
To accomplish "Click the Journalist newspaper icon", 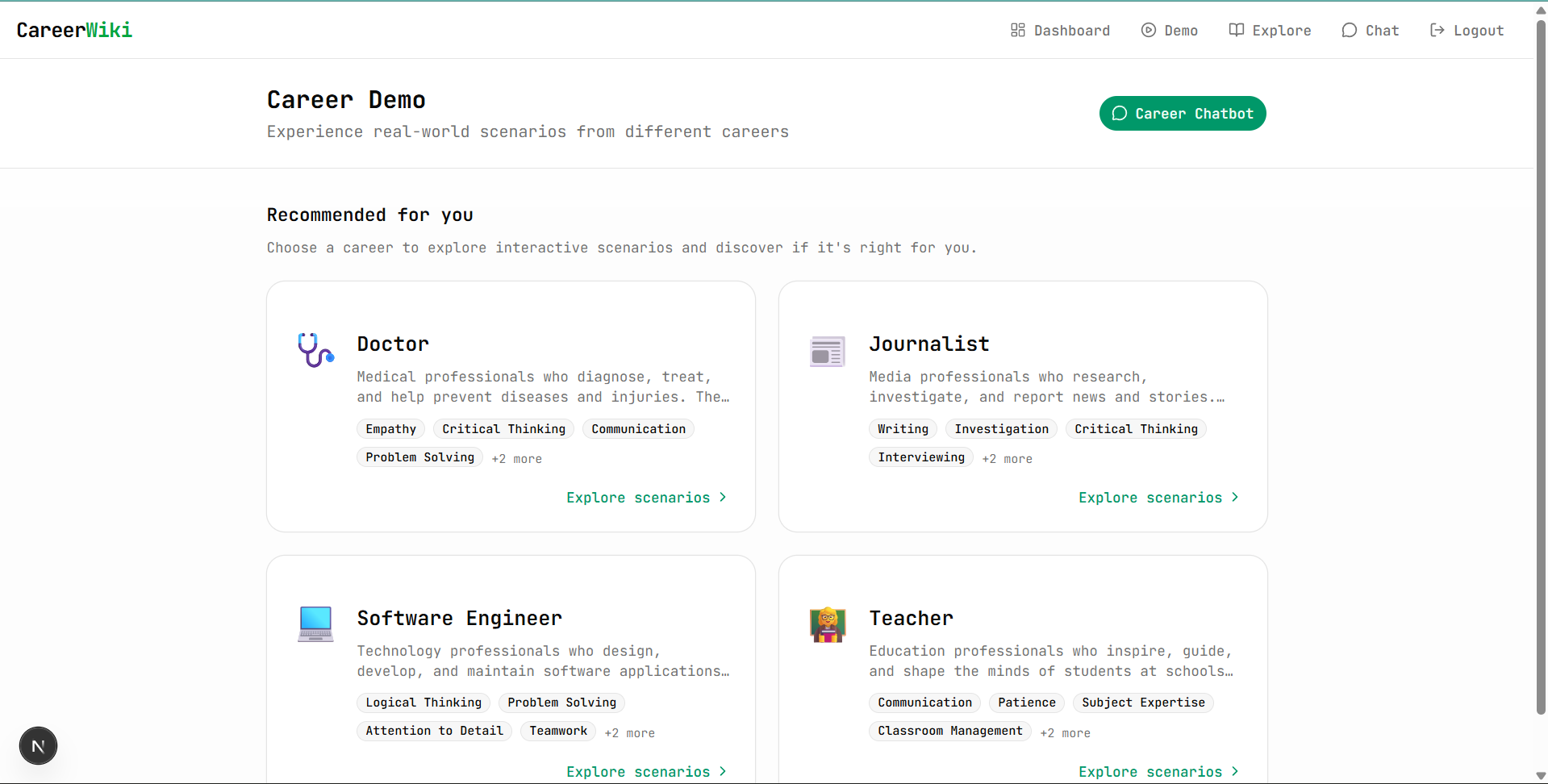I will (x=828, y=351).
